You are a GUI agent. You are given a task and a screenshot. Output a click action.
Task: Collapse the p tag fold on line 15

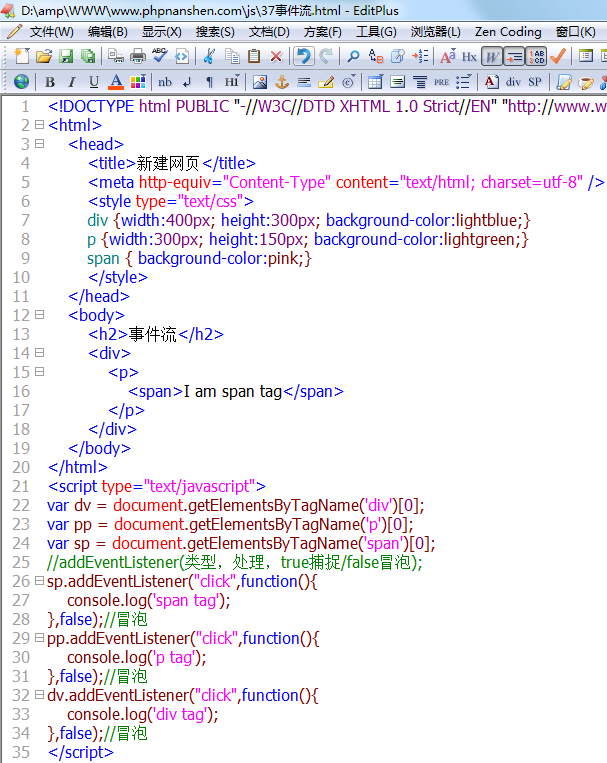click(40, 371)
